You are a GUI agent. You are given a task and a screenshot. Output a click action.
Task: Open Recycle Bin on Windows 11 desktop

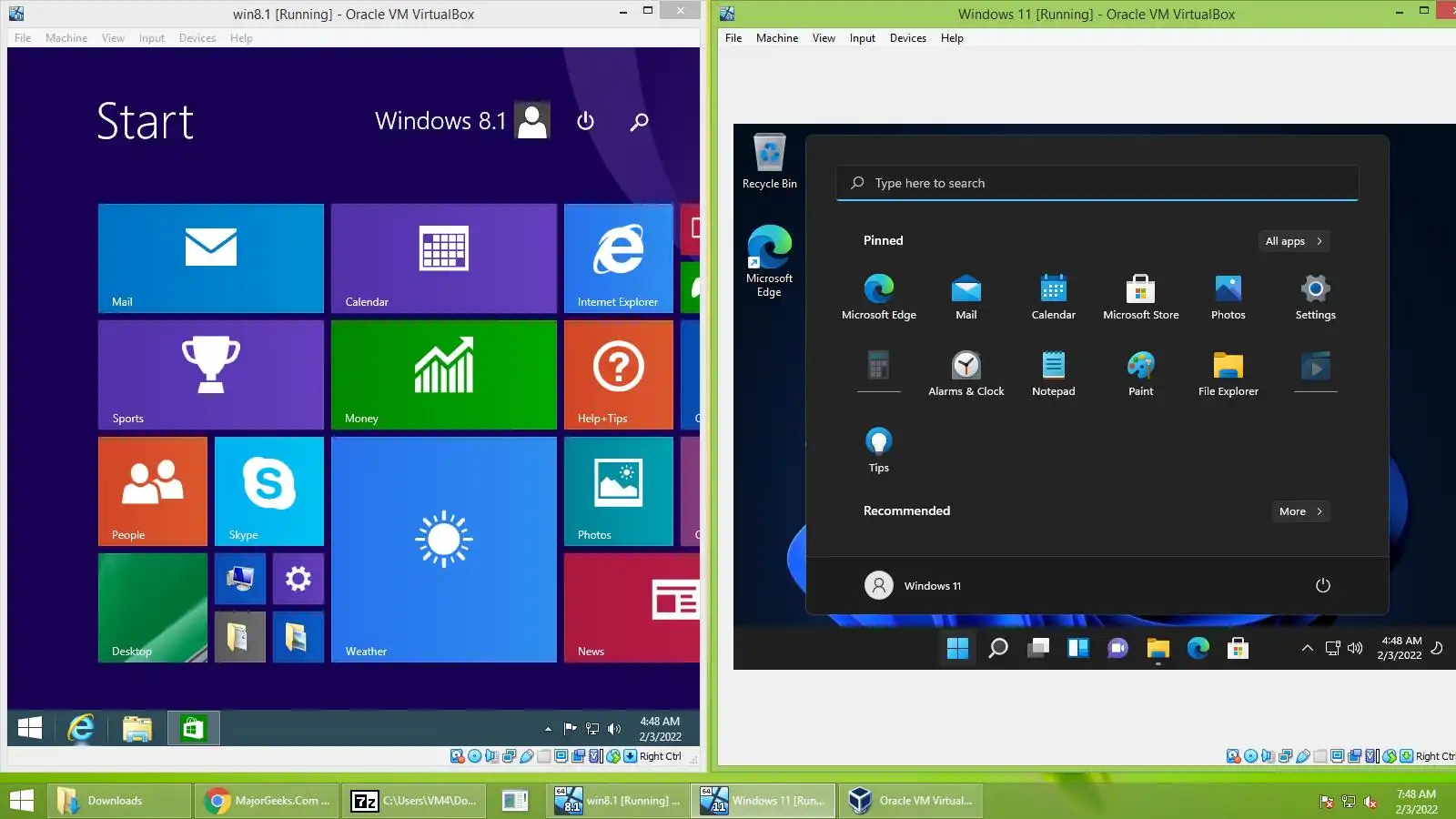point(770,162)
